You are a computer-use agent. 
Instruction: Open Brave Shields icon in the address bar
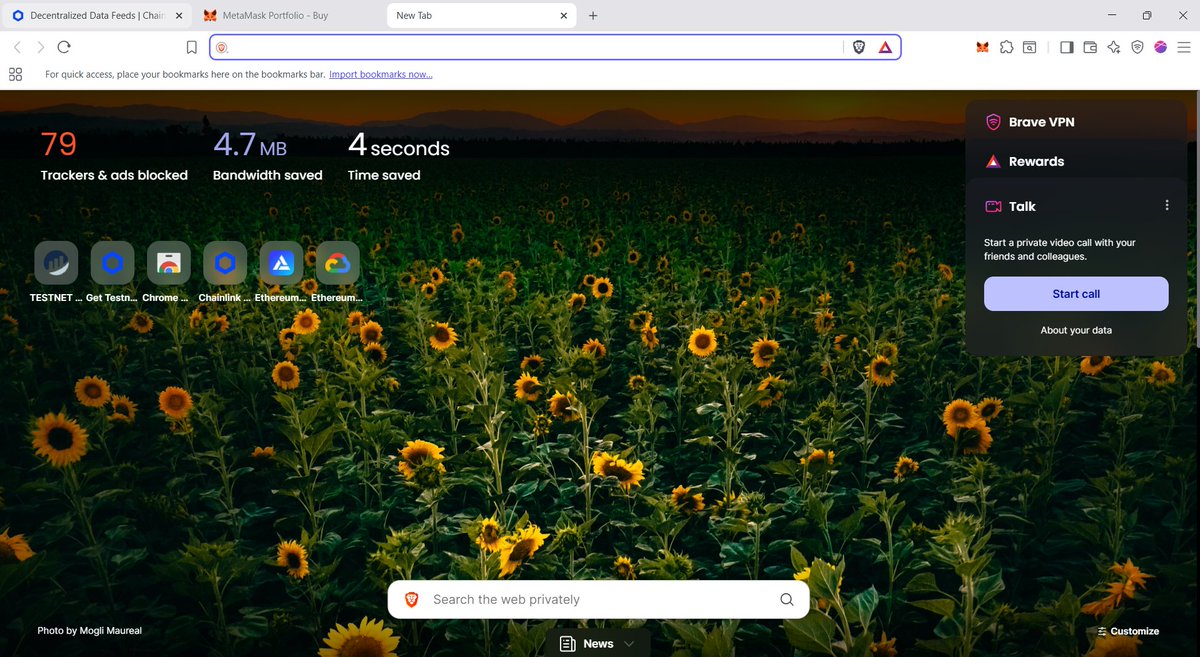coord(858,46)
